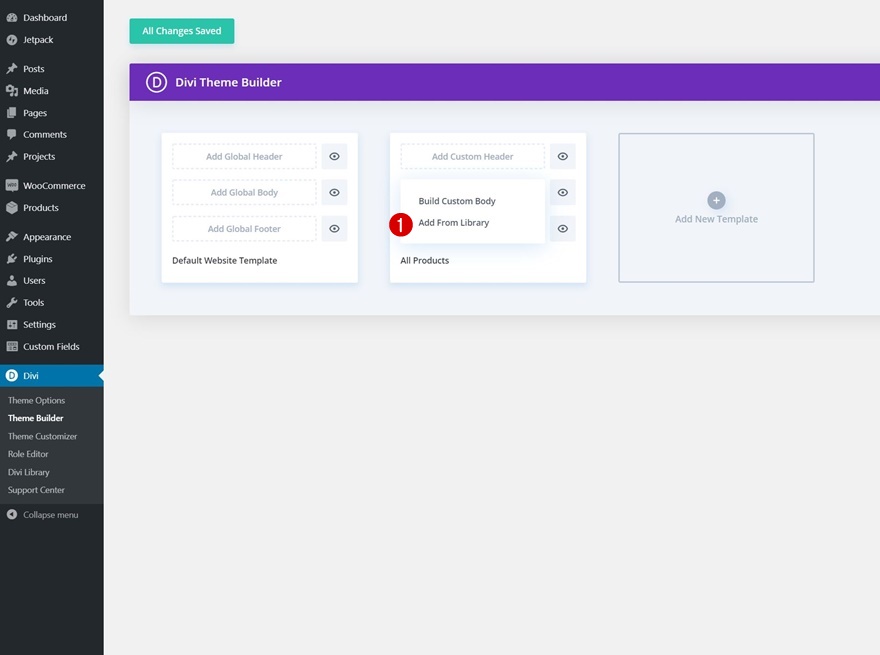Screen dimensions: 880x655
Task: Click Add Global Header area
Action: click(x=244, y=157)
